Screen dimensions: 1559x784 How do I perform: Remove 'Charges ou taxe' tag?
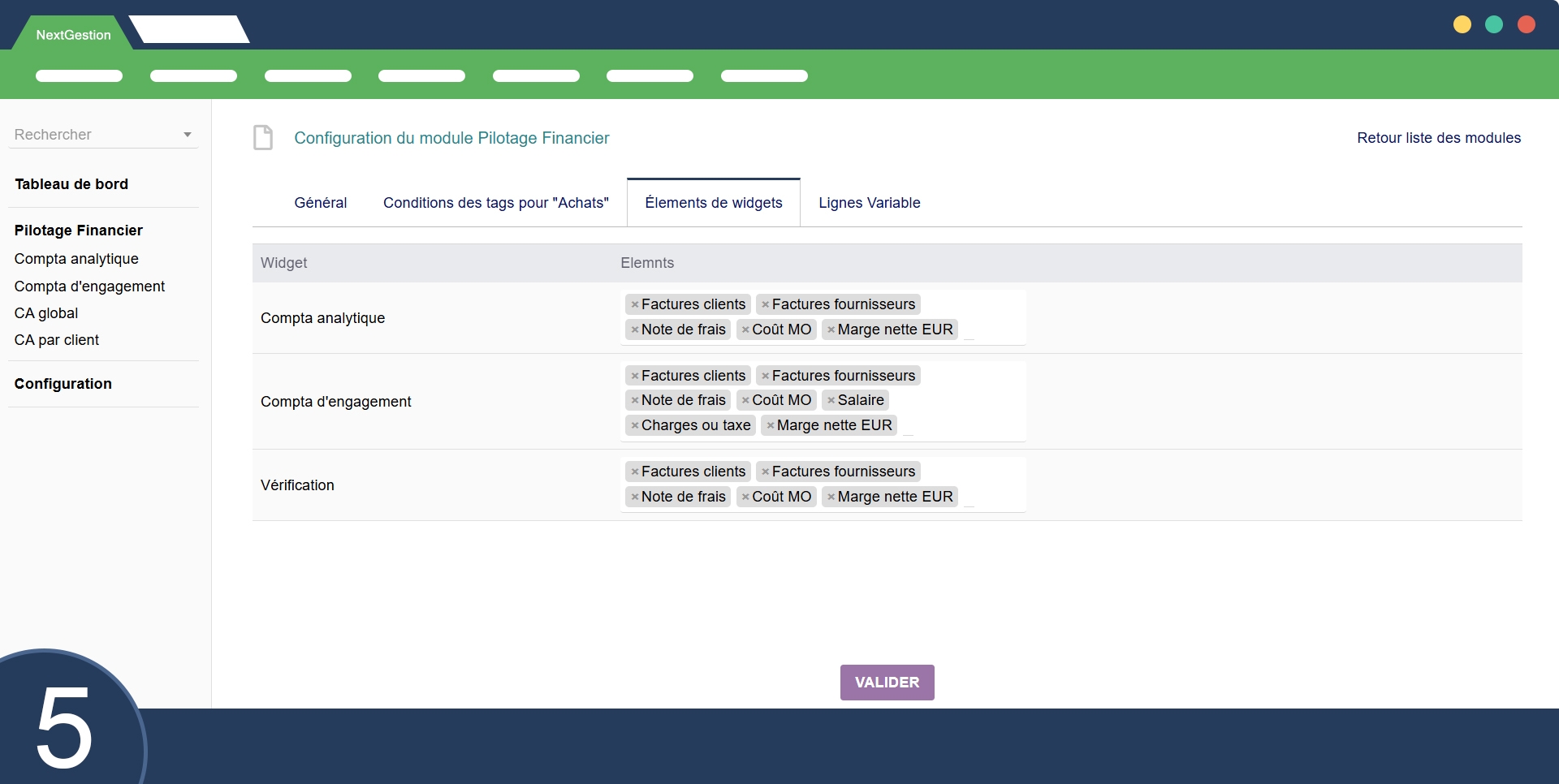635,426
